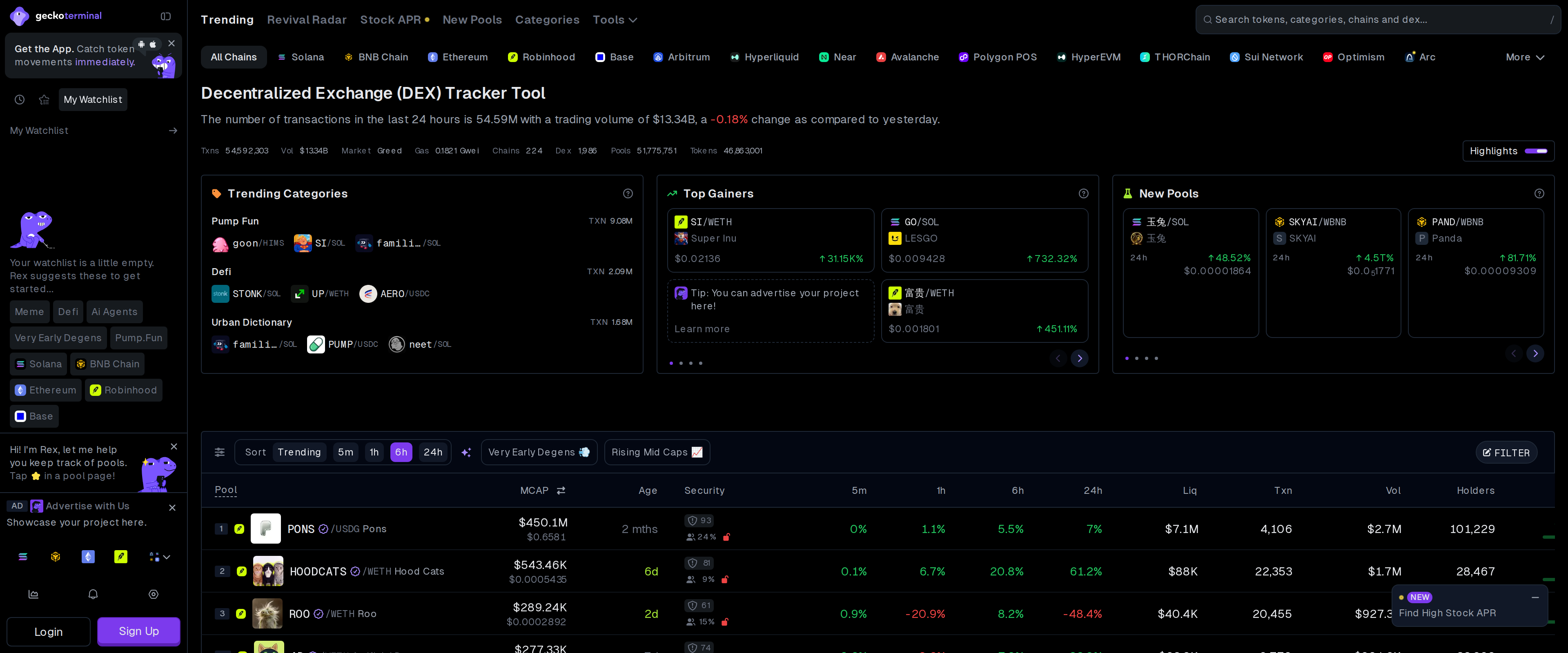Select the 5m timeframe
This screenshot has height=653, width=1568.
pyautogui.click(x=346, y=451)
